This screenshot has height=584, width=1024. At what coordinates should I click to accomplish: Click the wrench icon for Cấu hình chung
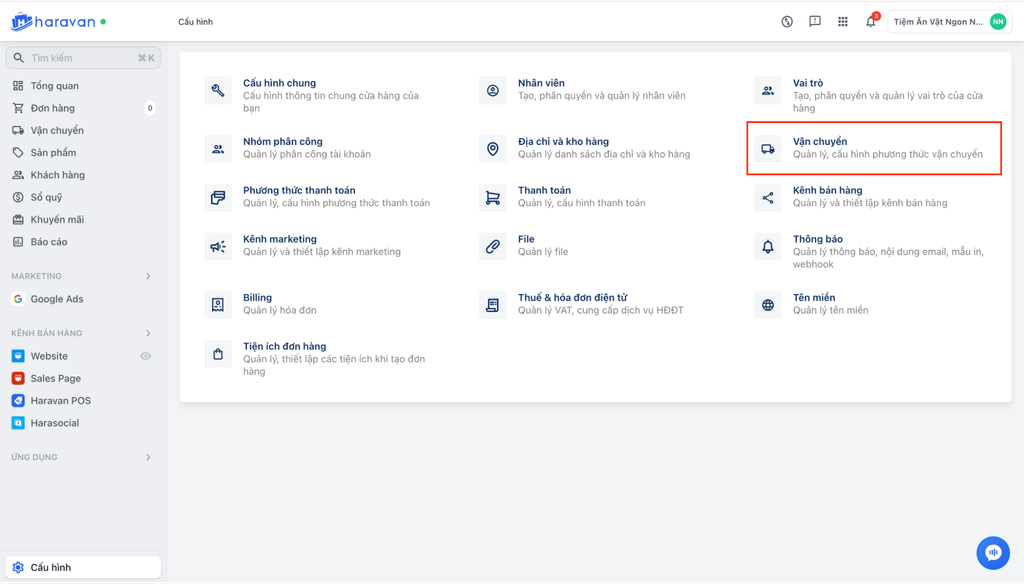(x=218, y=91)
